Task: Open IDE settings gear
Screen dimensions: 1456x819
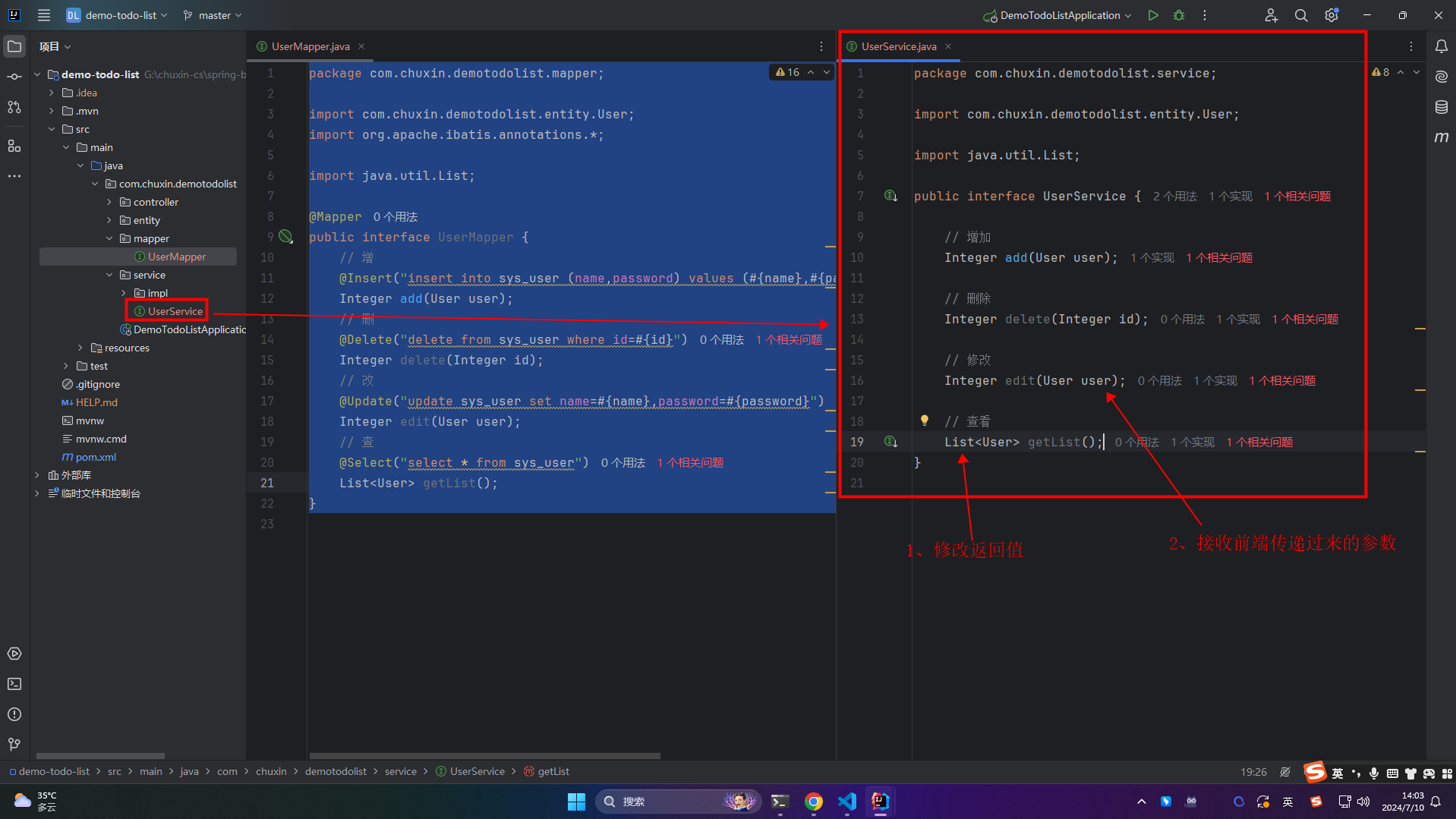Action: pyautogui.click(x=1332, y=15)
